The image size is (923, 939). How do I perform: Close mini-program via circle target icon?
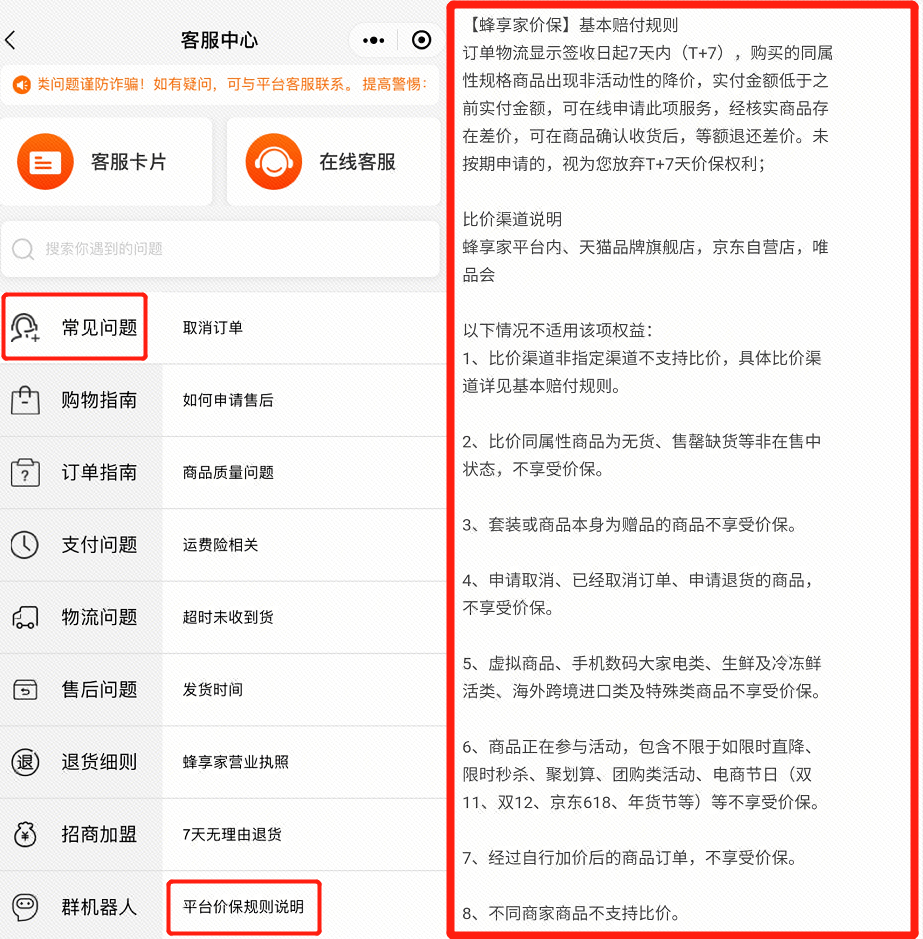[421, 40]
